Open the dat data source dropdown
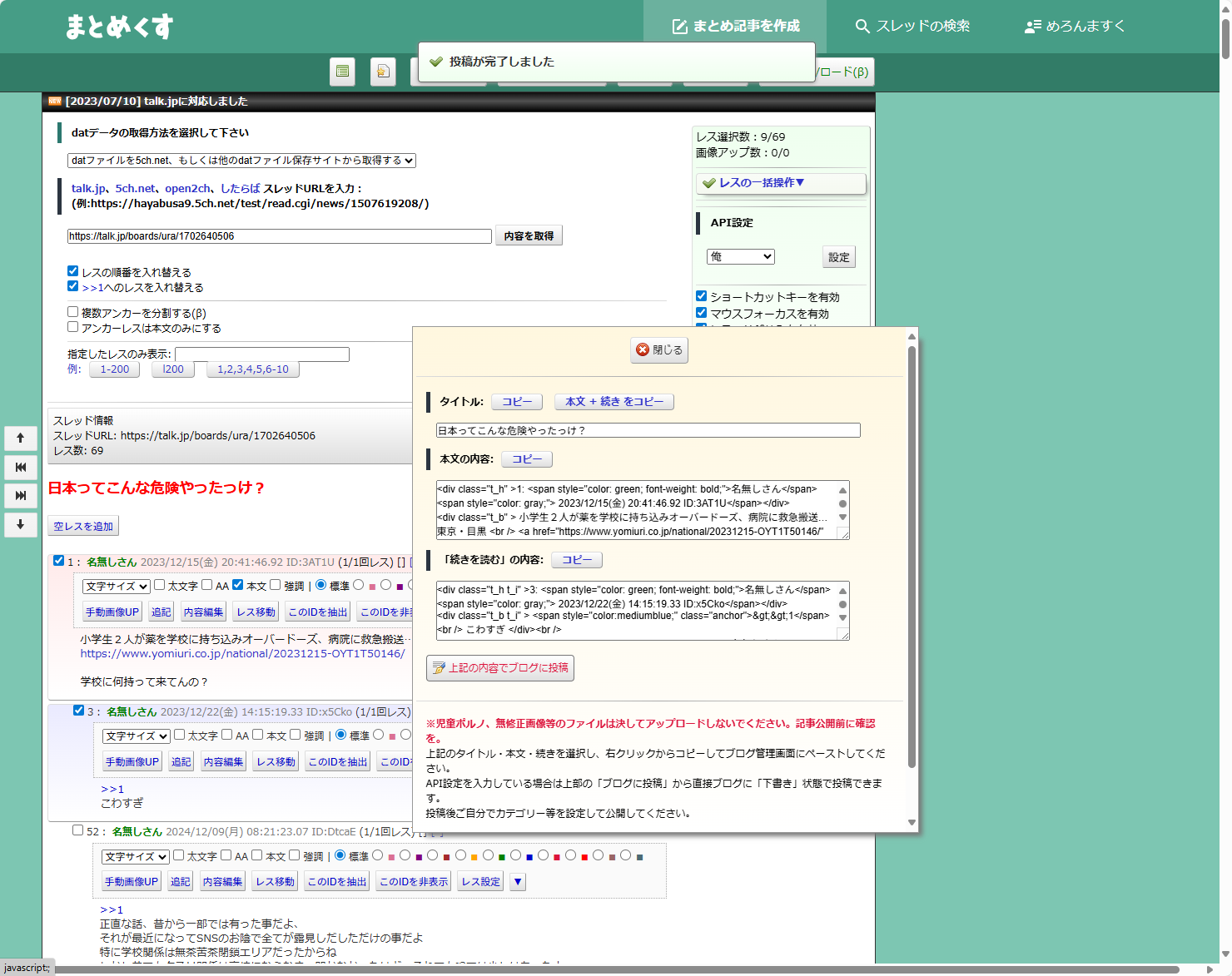The height and width of the screenshot is (976, 1232). pyautogui.click(x=241, y=161)
